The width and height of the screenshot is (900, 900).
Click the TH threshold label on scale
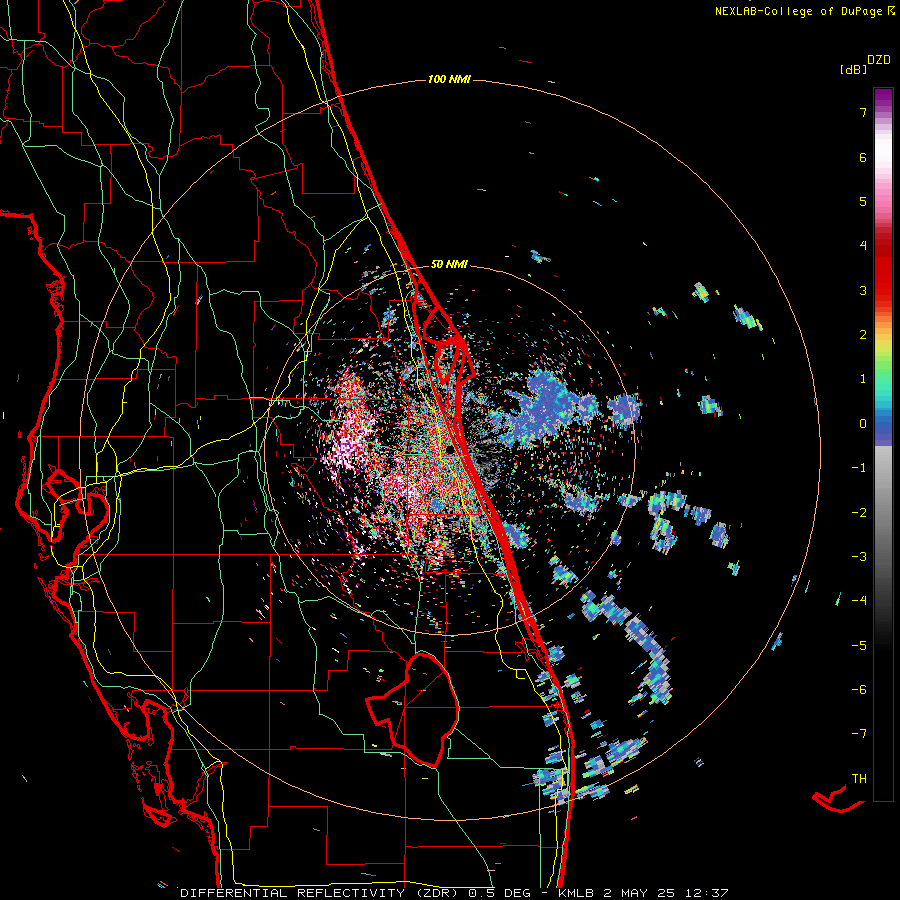[859, 779]
